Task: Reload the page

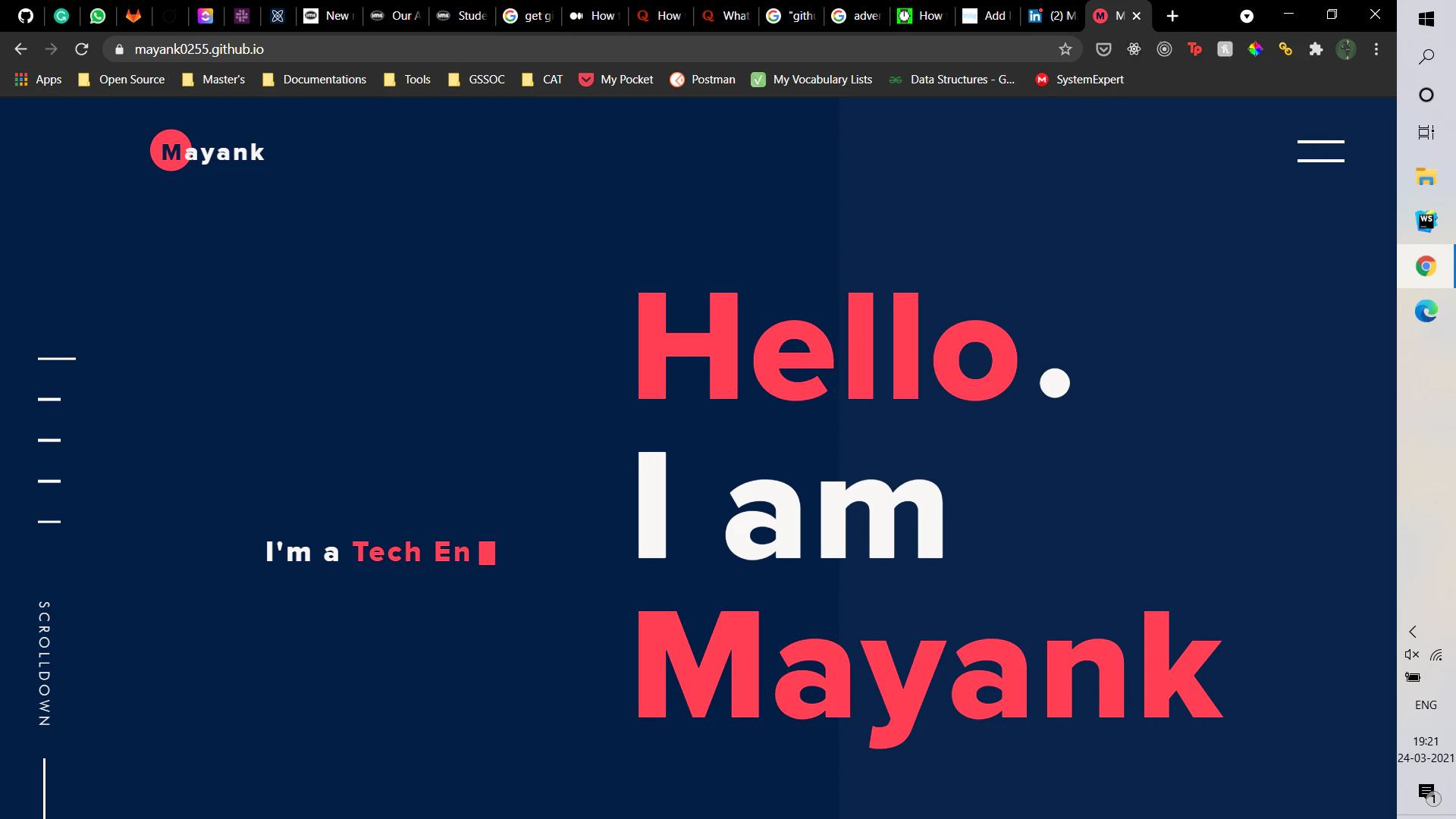Action: [82, 49]
